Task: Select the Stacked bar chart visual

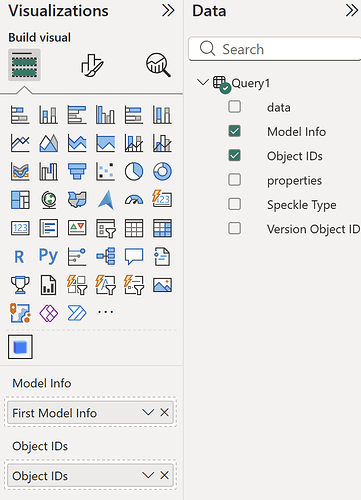Action: tap(20, 115)
